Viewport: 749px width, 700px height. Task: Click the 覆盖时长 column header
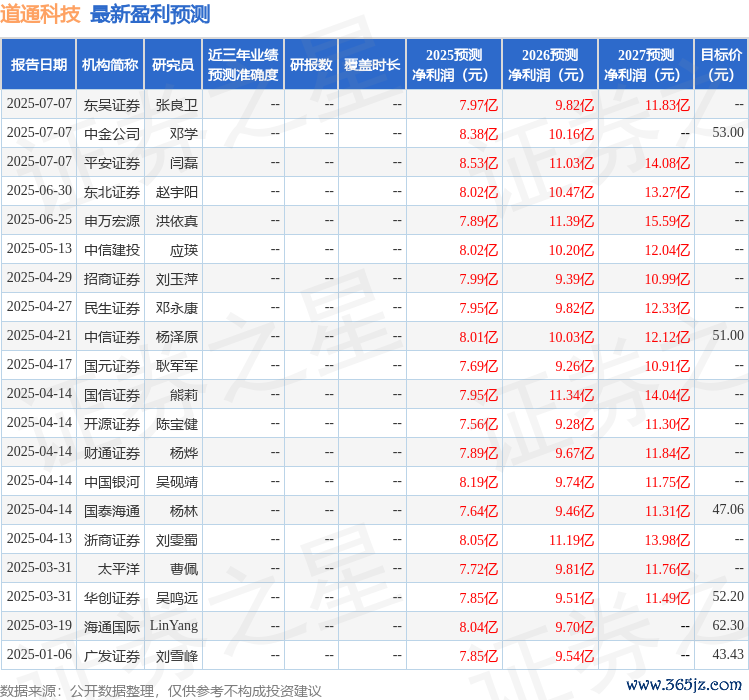tap(372, 65)
